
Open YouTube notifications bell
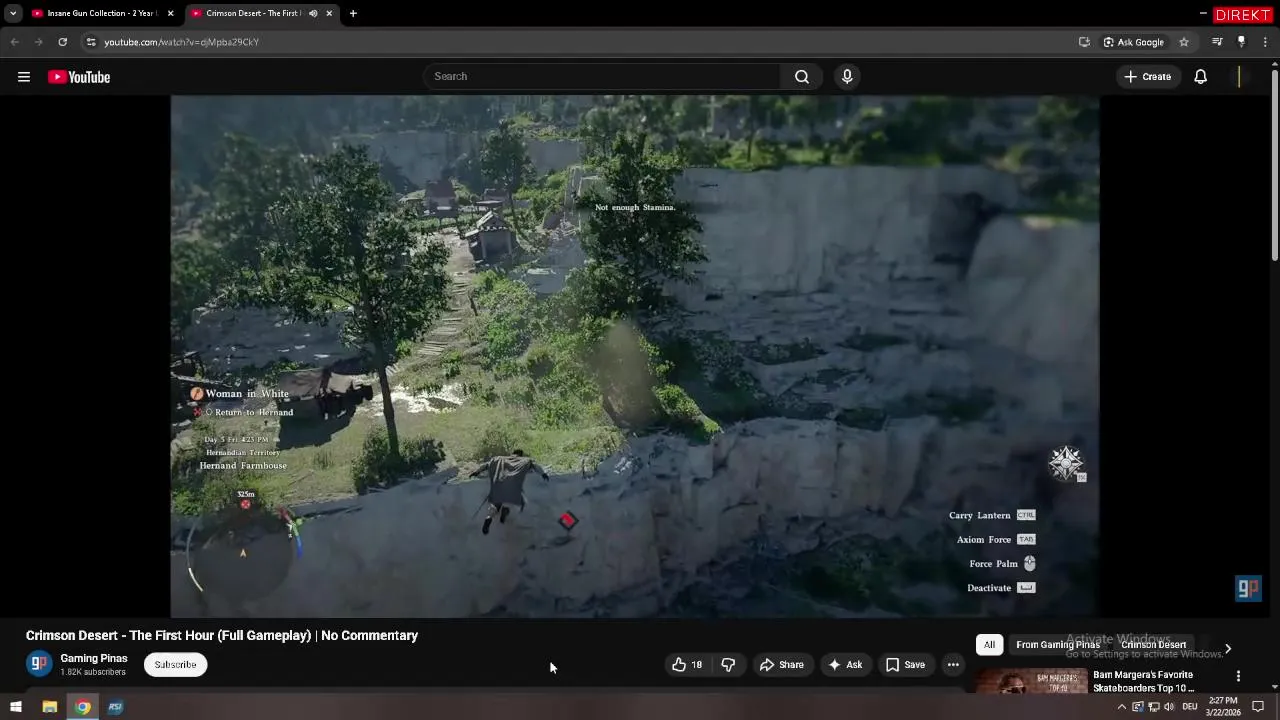click(1201, 77)
